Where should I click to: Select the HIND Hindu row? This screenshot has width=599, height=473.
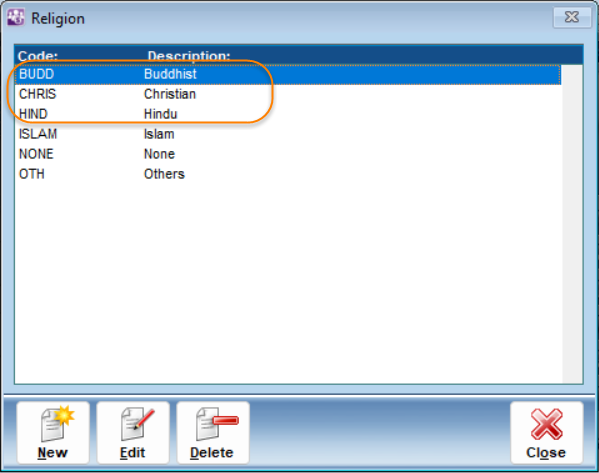[x=288, y=114]
